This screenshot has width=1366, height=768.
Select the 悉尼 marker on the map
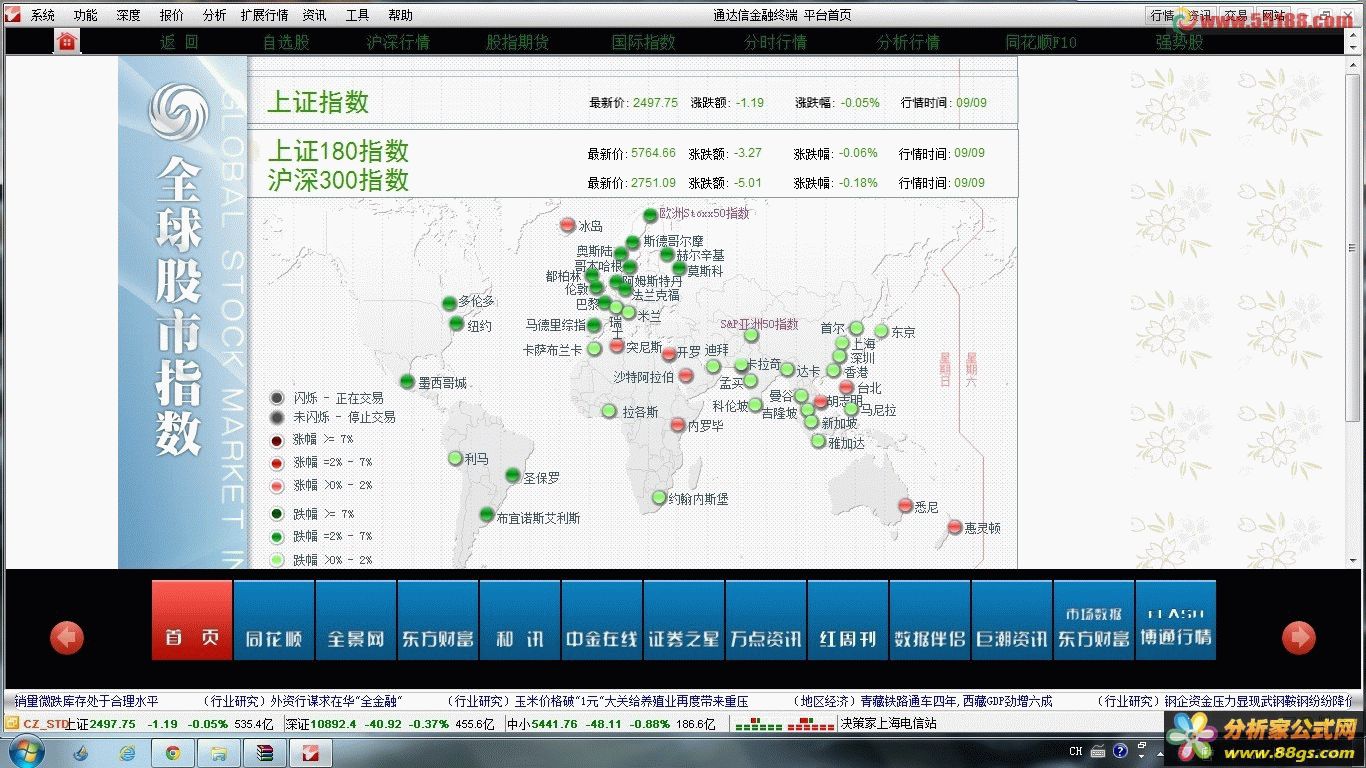(905, 506)
